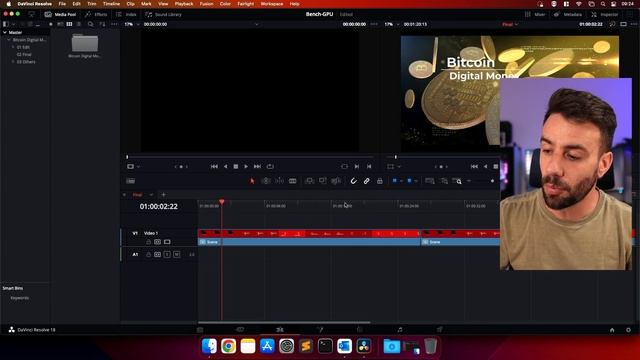Disable the Video 1 track visibility
Screen dimensions: 640x360
(167, 242)
